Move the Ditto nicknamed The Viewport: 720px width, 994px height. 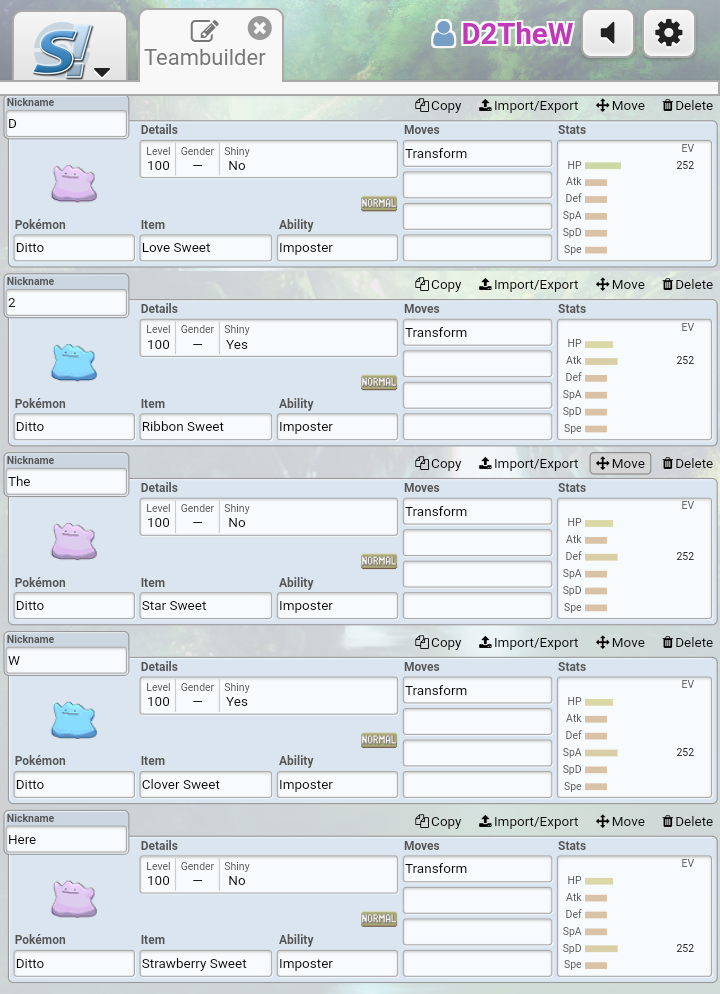click(620, 463)
